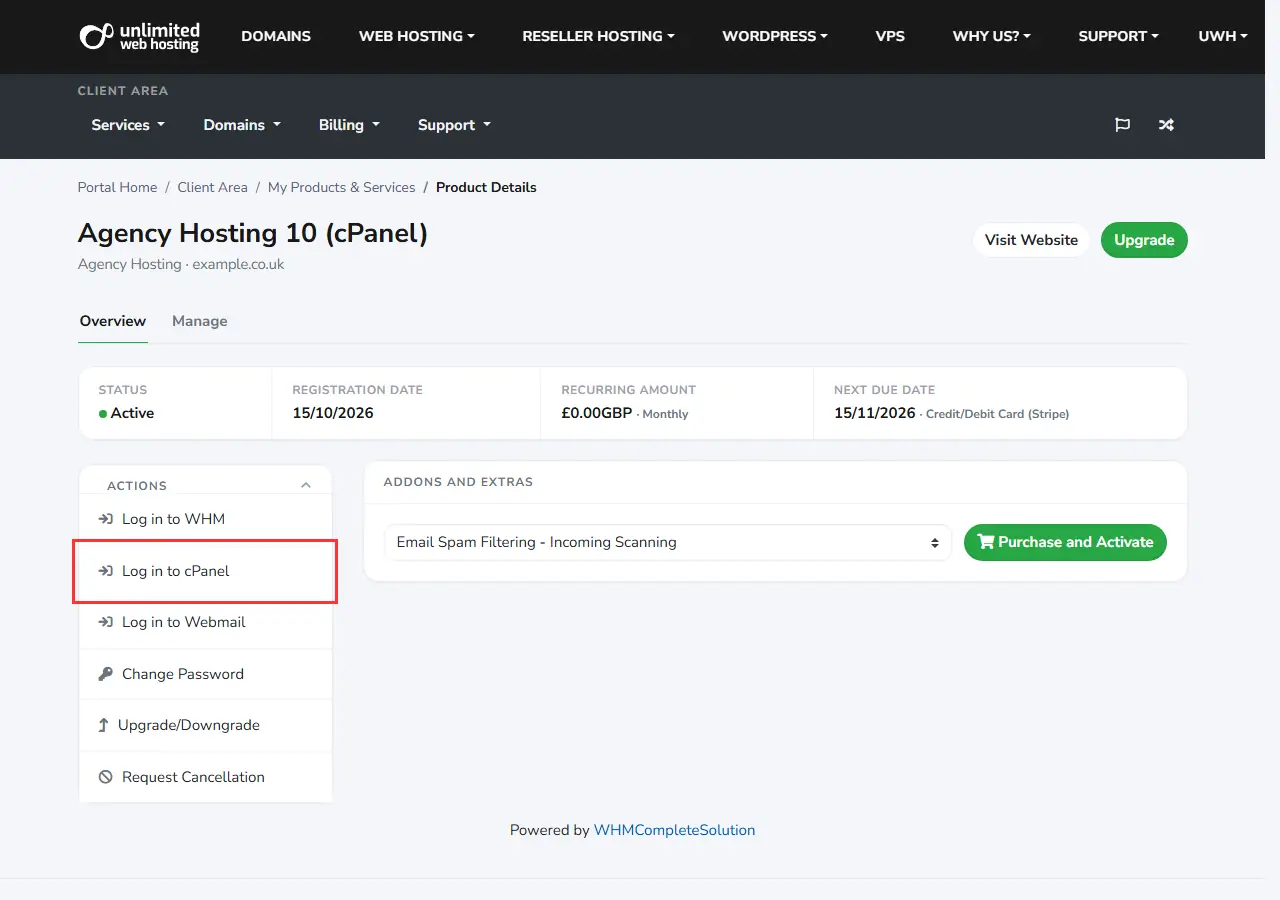
Task: Click the green Upgrade button
Action: 1144,240
